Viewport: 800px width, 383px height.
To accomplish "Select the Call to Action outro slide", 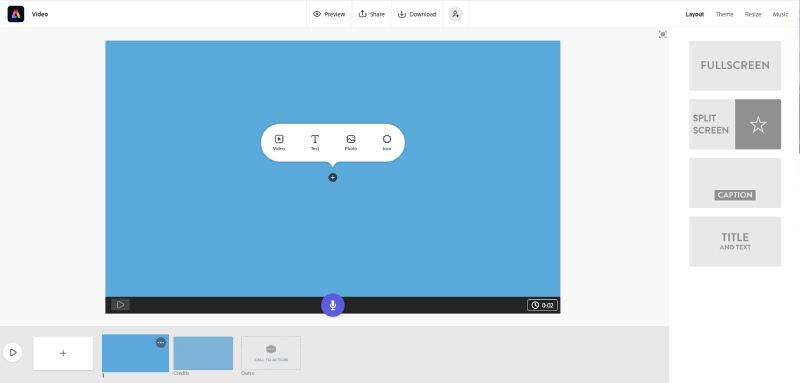I will pos(271,353).
